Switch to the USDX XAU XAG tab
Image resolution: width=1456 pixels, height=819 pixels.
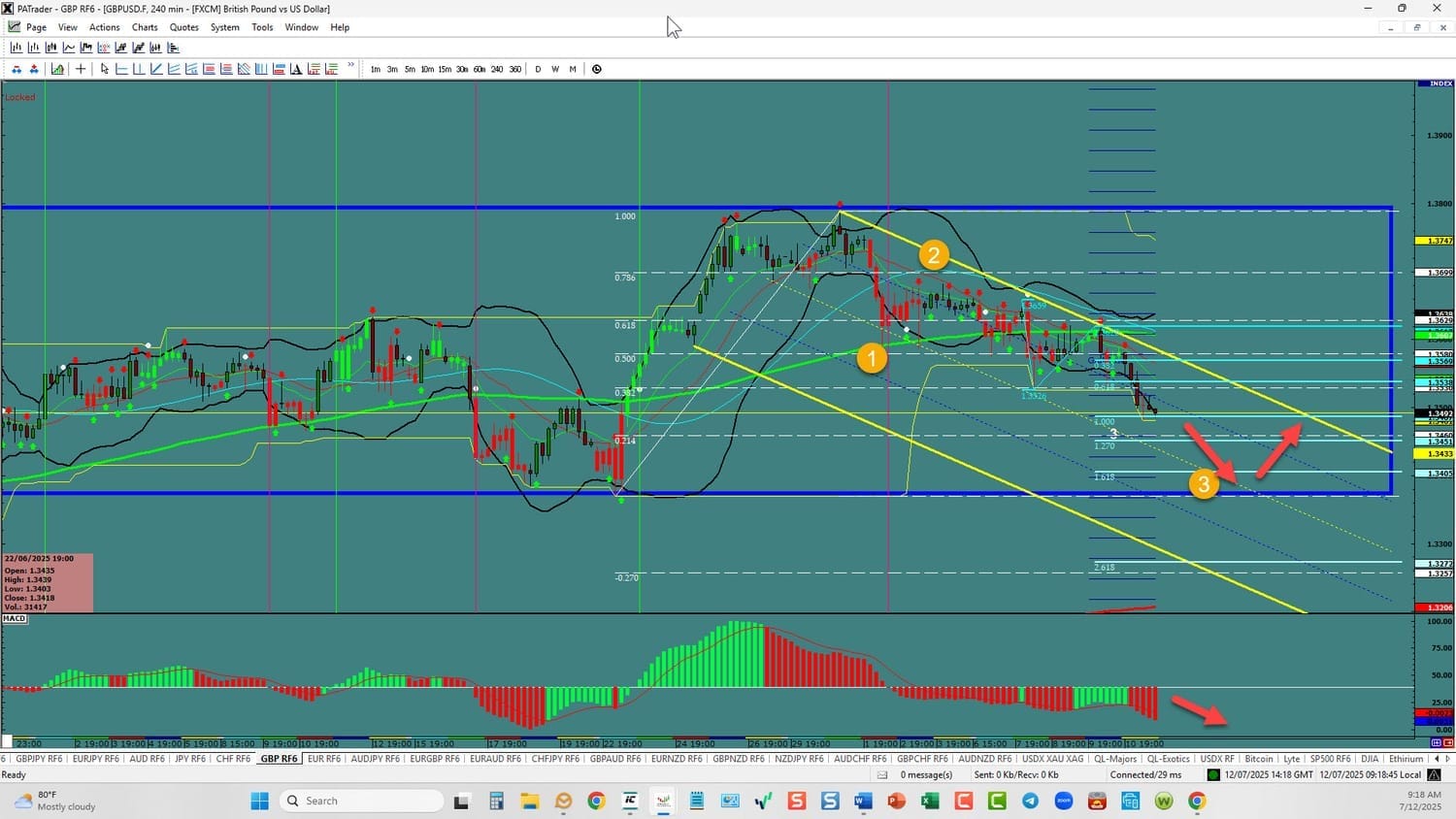point(1053,759)
